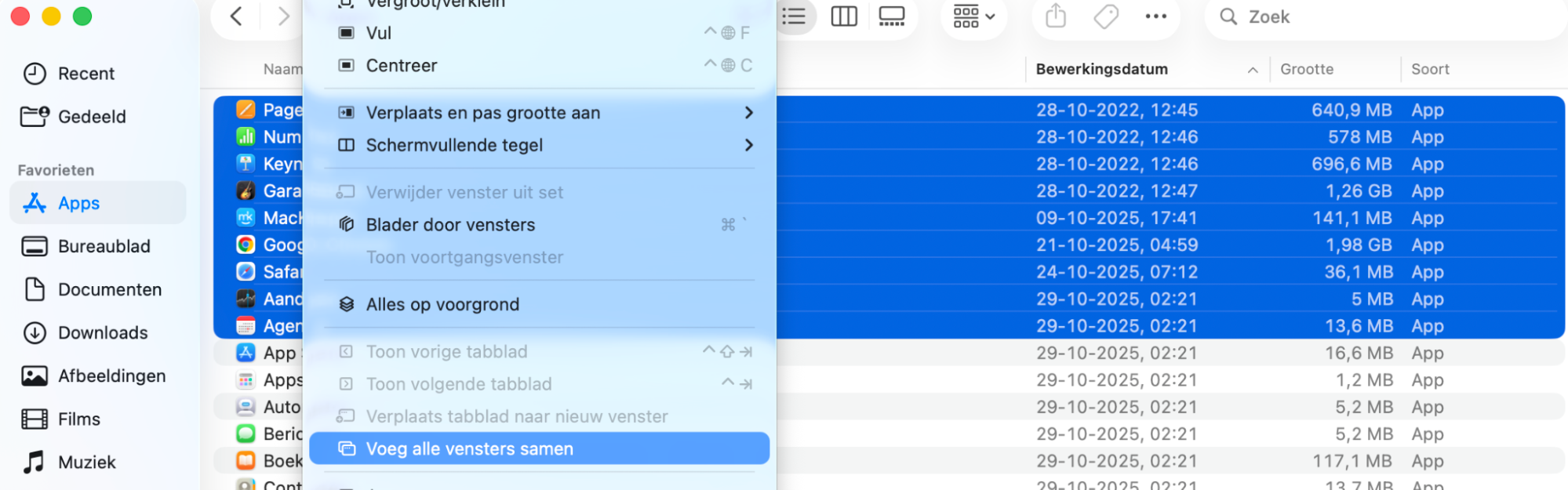Open Films in the sidebar
1568x490 pixels.
pyautogui.click(x=98, y=419)
